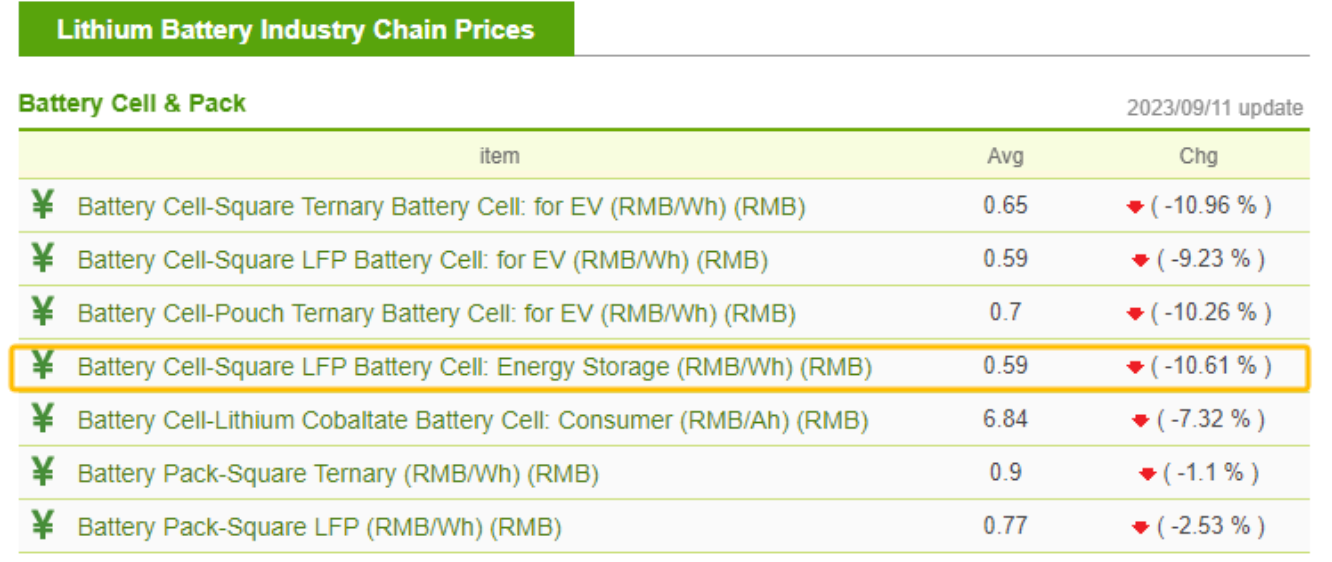Click the Chg column header
Viewport: 1332px width, 562px height.
click(x=1198, y=156)
